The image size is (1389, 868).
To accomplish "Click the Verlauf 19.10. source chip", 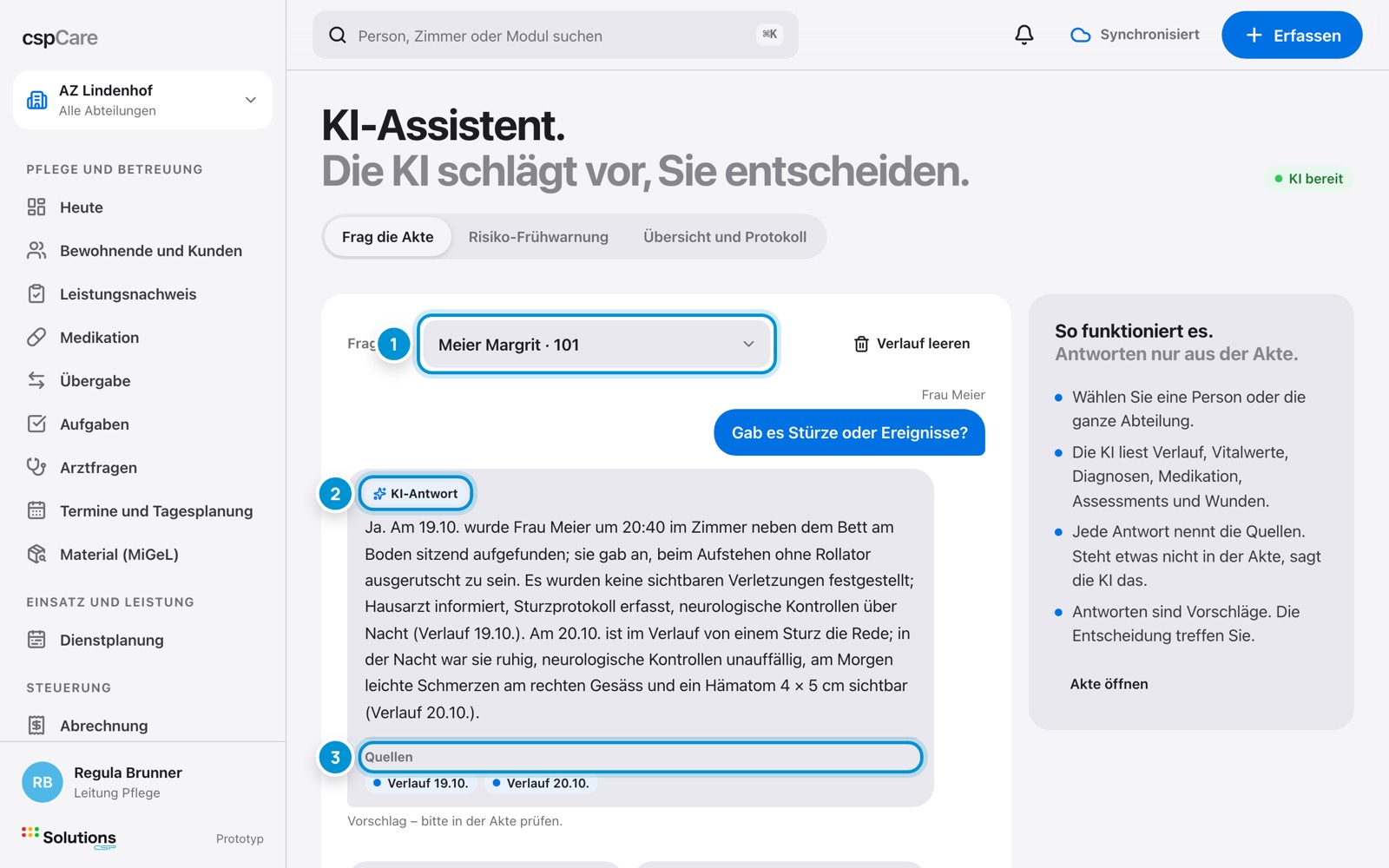I will coord(420,783).
